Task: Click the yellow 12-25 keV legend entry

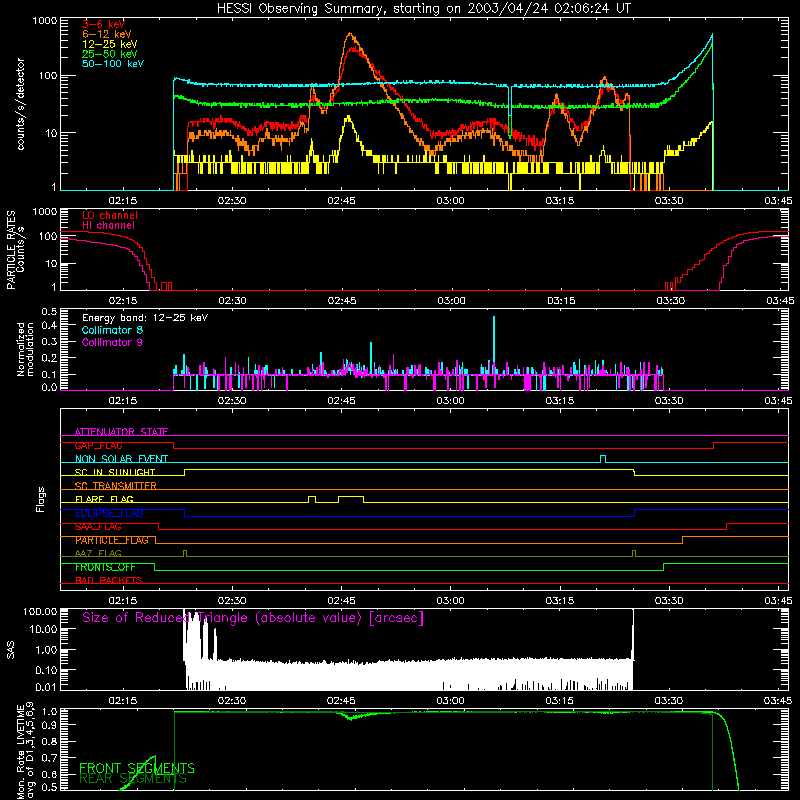Action: [x=109, y=44]
